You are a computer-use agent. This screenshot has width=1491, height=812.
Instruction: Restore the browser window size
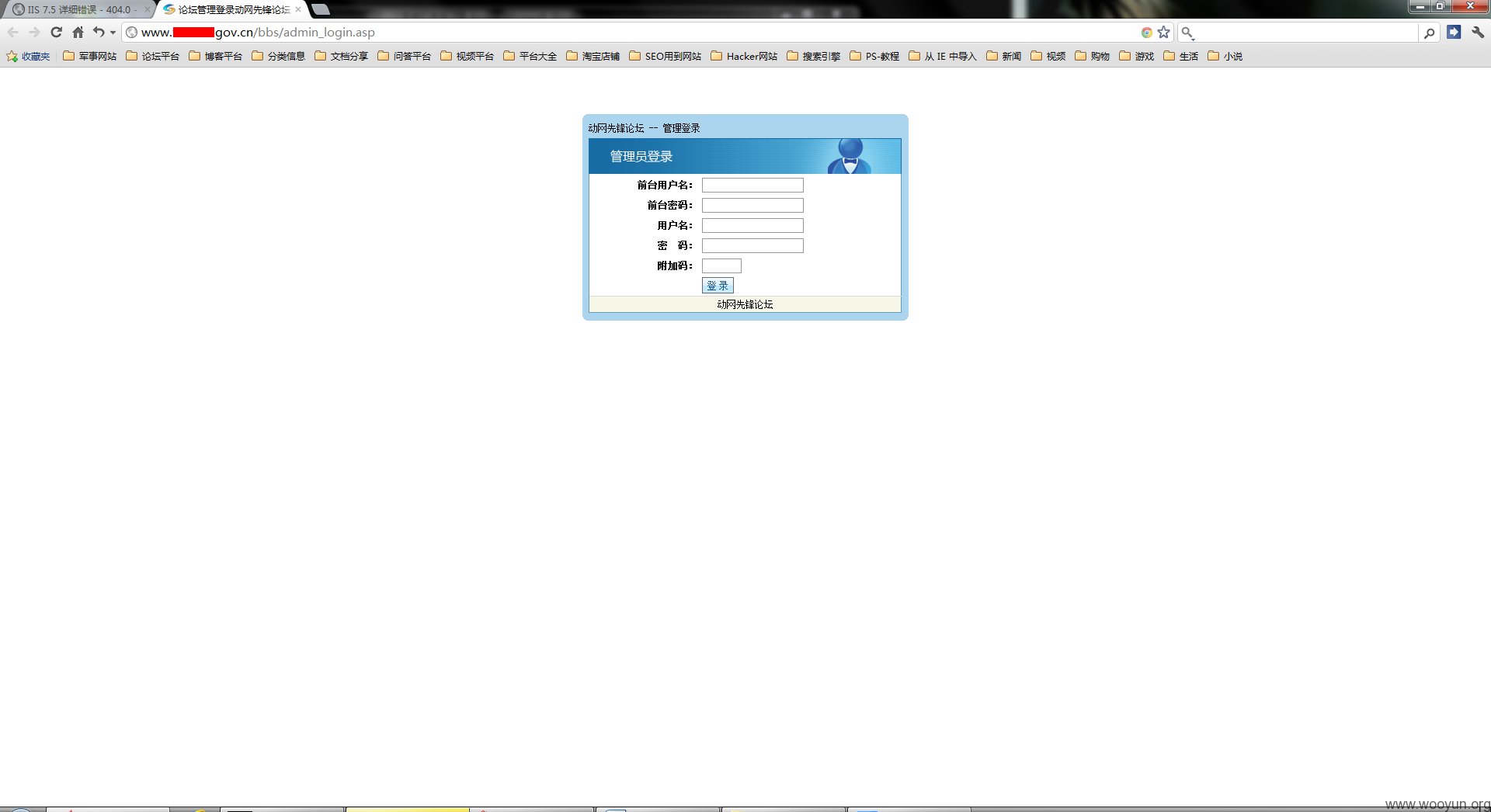coord(1440,6)
